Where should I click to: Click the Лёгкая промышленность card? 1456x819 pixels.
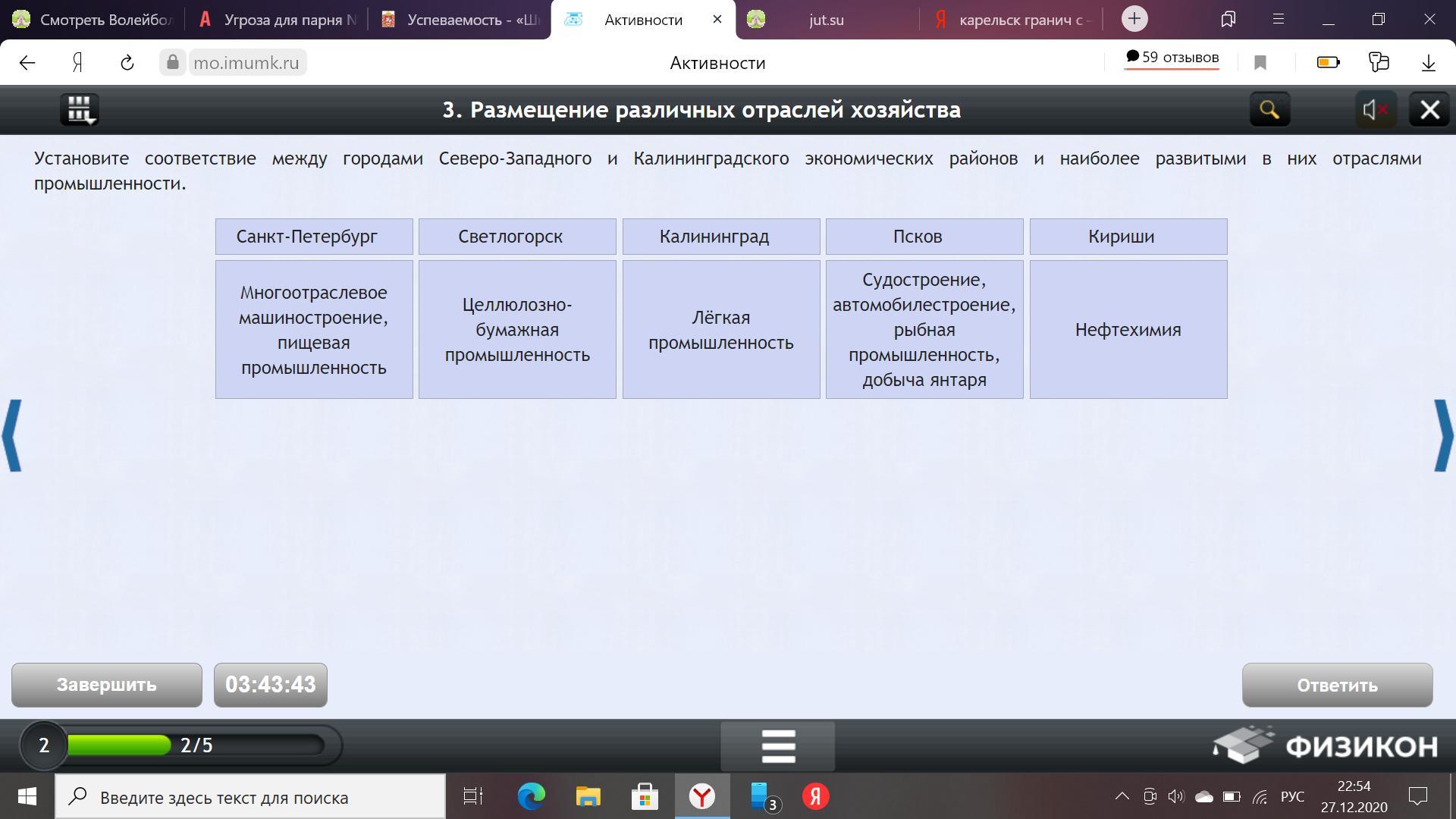(x=720, y=329)
